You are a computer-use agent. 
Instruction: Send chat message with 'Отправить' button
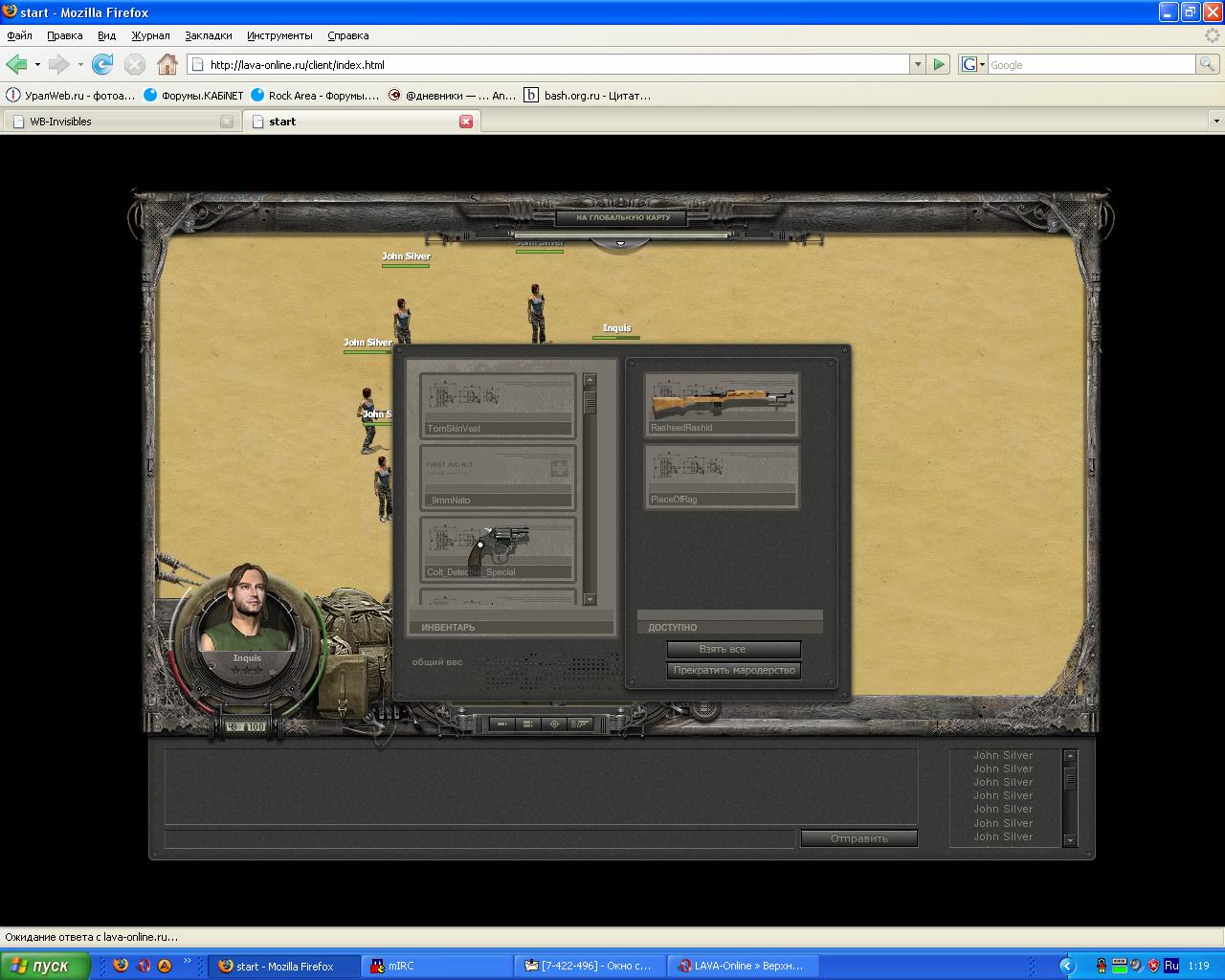858,838
